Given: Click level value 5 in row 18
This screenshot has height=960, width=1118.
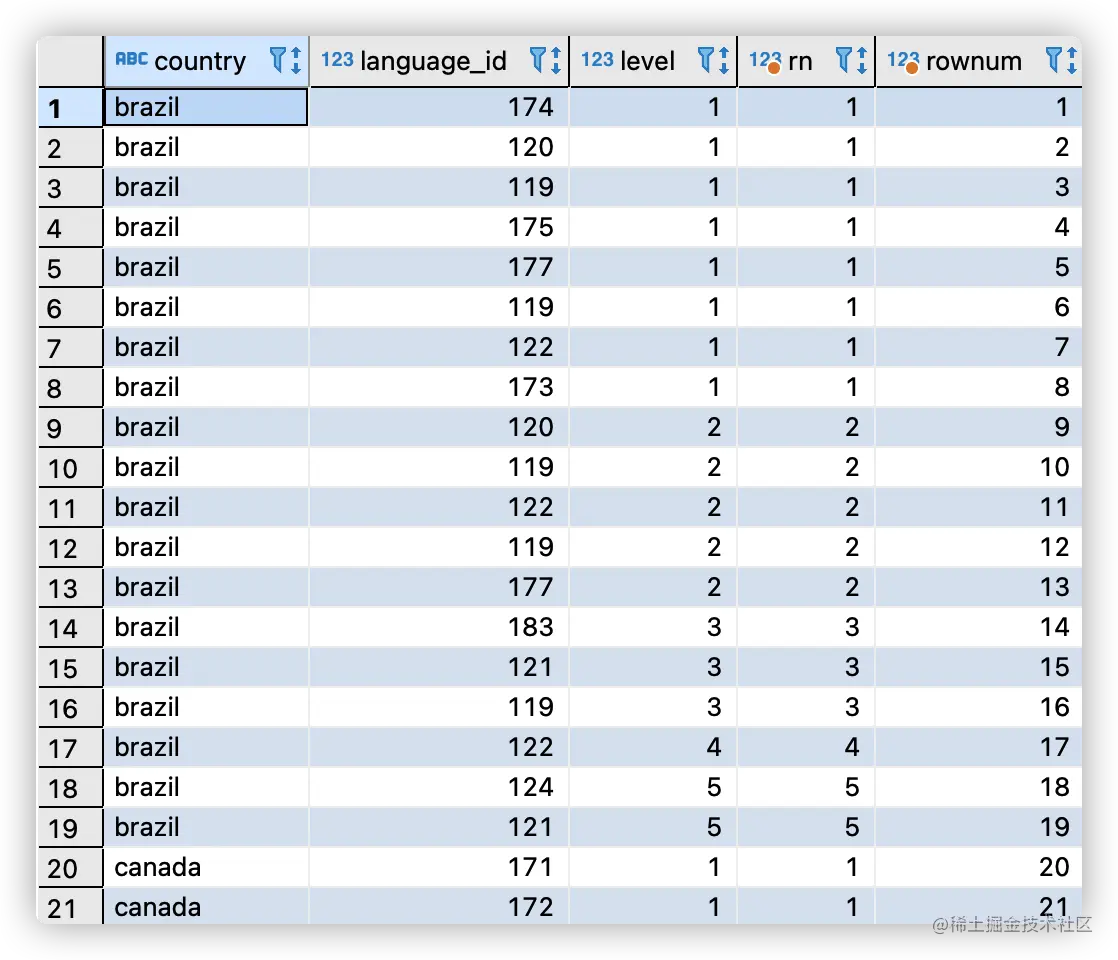Looking at the screenshot, I should [714, 787].
